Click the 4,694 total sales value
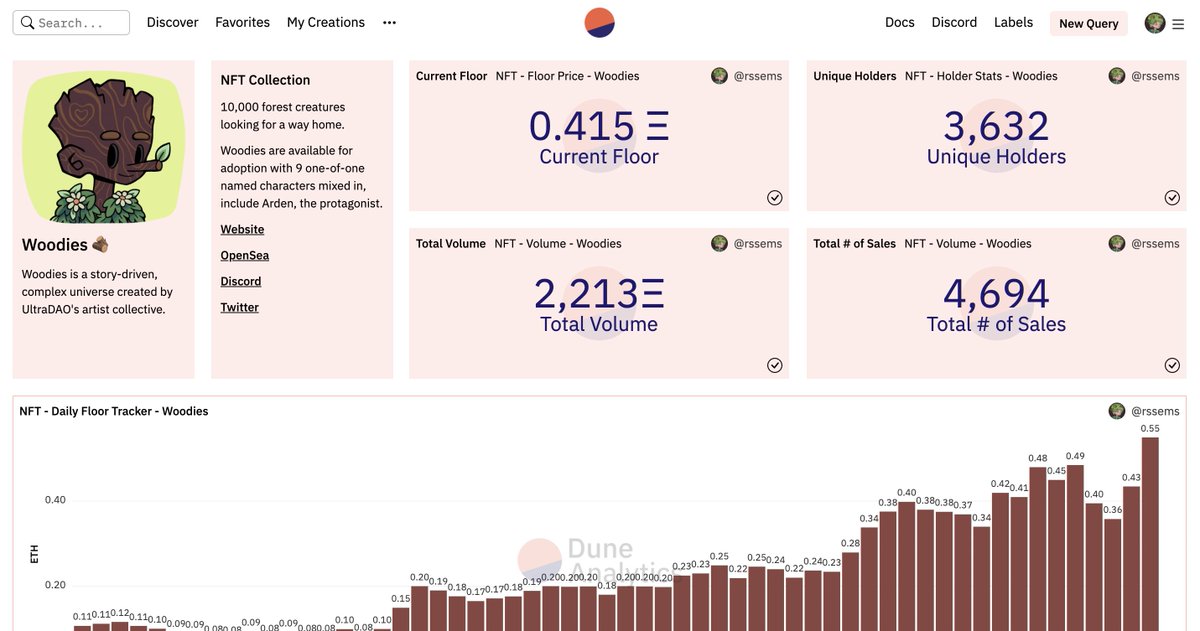The width and height of the screenshot is (1200, 631). pyautogui.click(x=997, y=294)
